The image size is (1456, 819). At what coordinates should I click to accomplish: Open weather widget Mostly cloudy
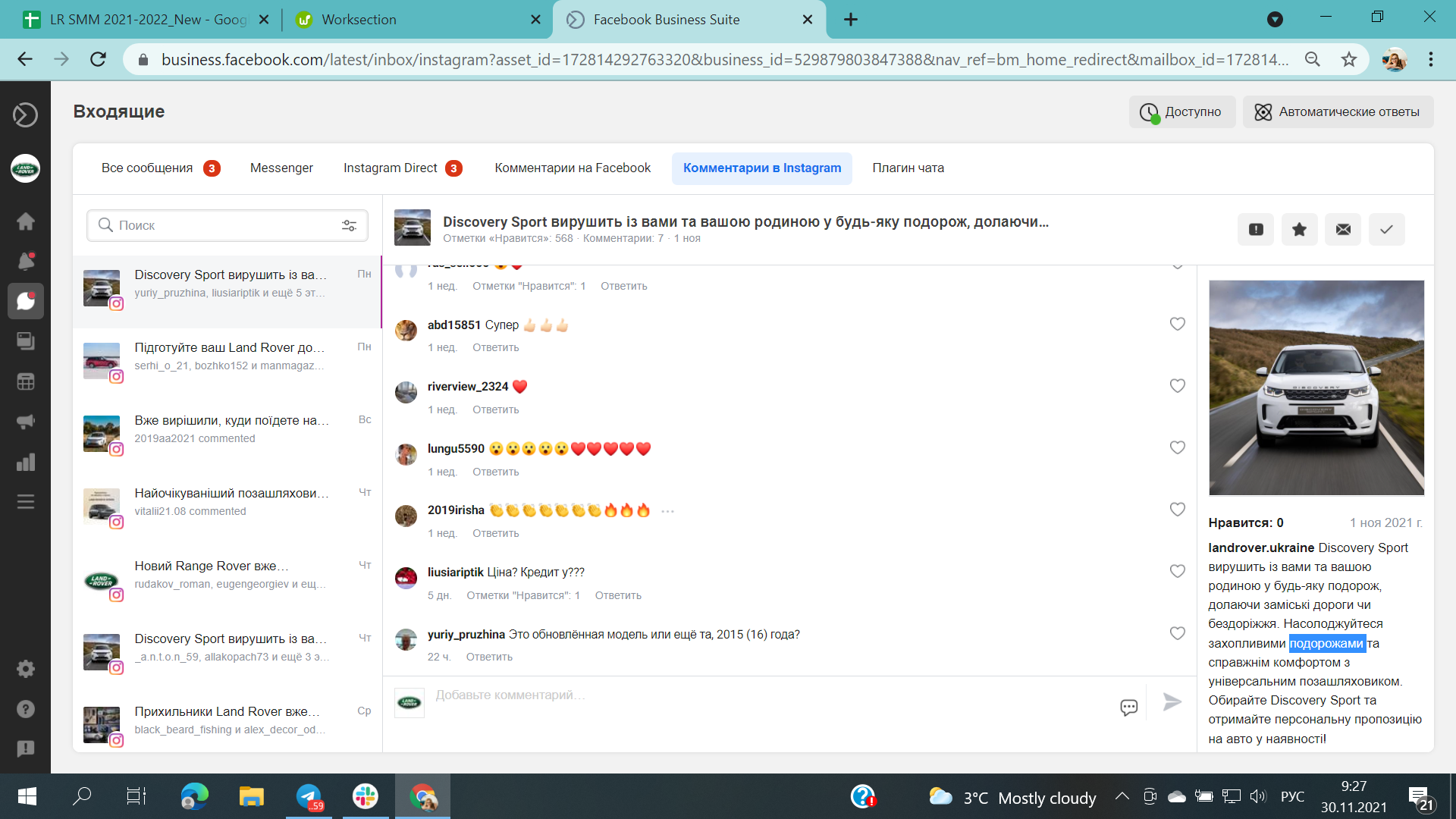click(1013, 798)
